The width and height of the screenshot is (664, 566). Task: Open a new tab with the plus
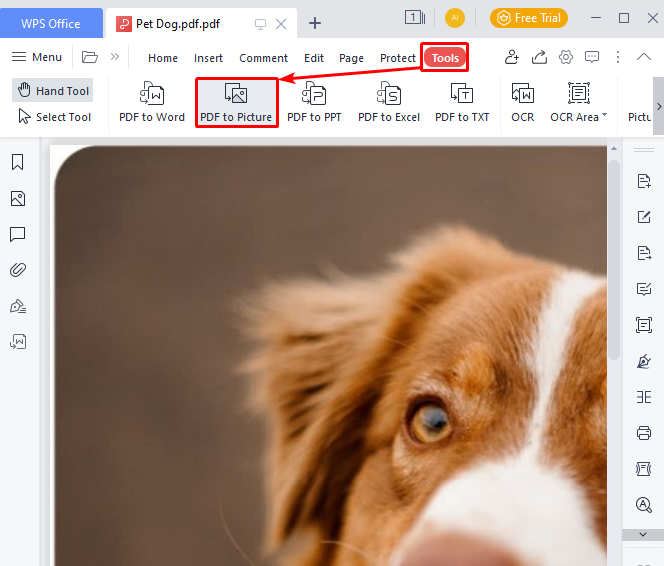[x=315, y=23]
